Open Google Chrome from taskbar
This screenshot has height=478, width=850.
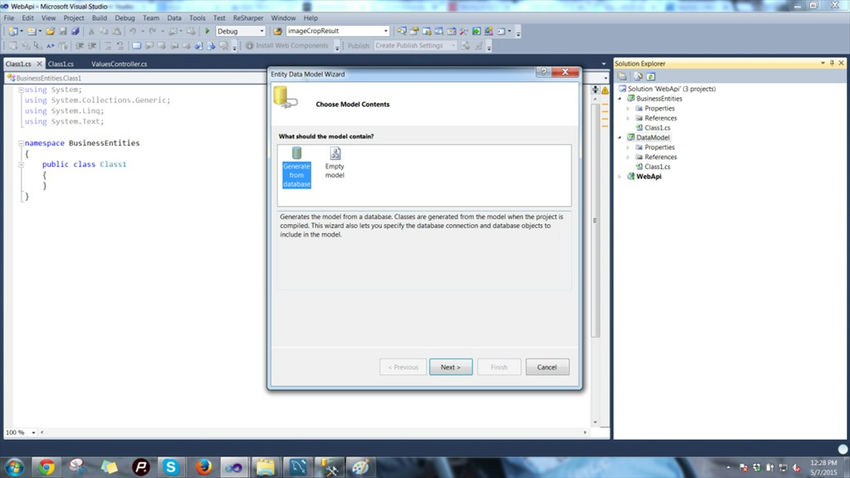pyautogui.click(x=46, y=467)
